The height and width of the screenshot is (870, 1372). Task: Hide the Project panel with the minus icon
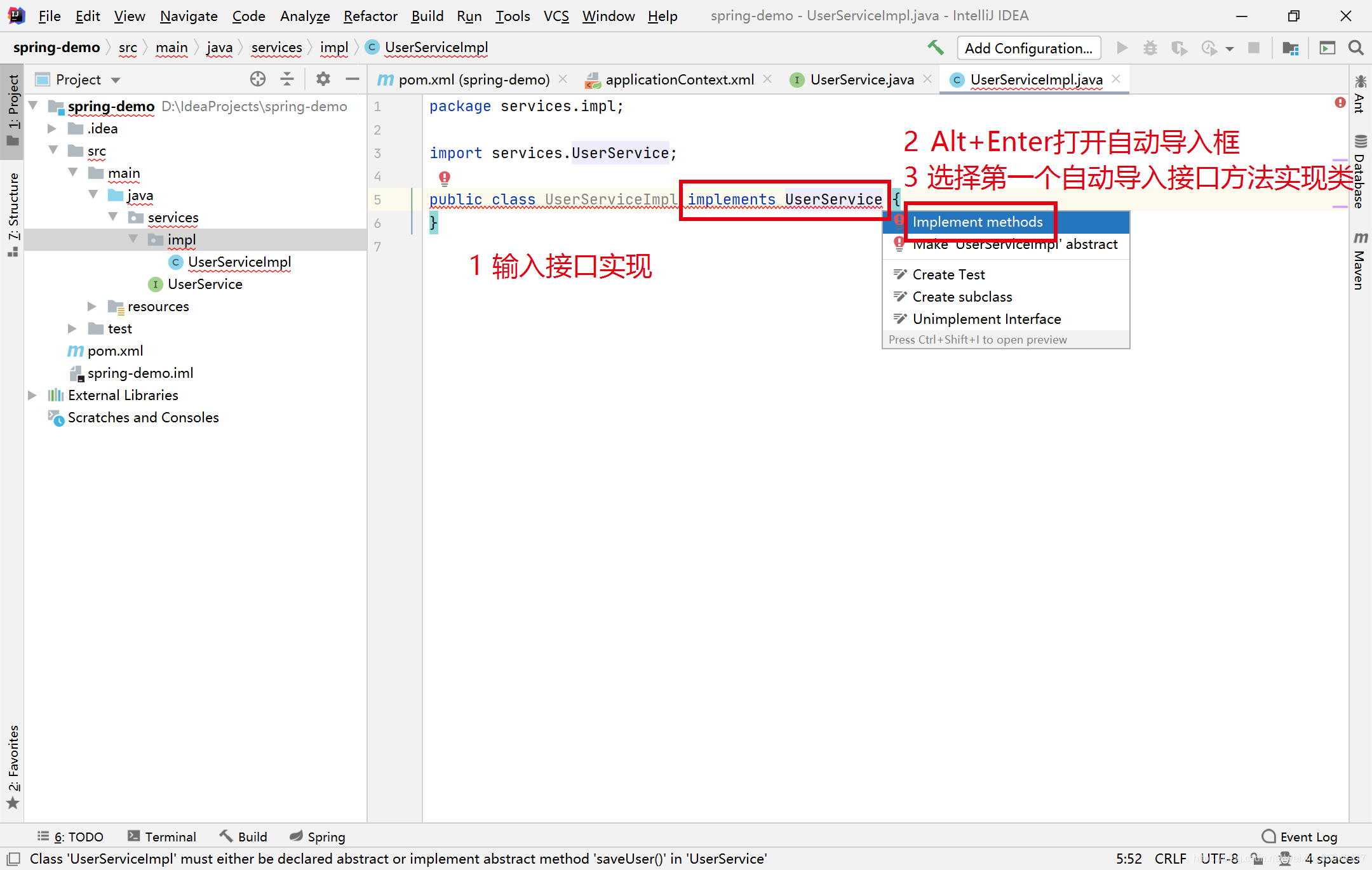pos(353,79)
